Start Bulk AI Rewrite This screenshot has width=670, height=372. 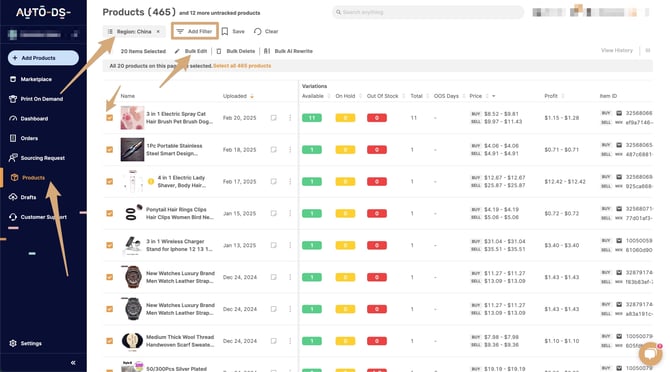288,51
